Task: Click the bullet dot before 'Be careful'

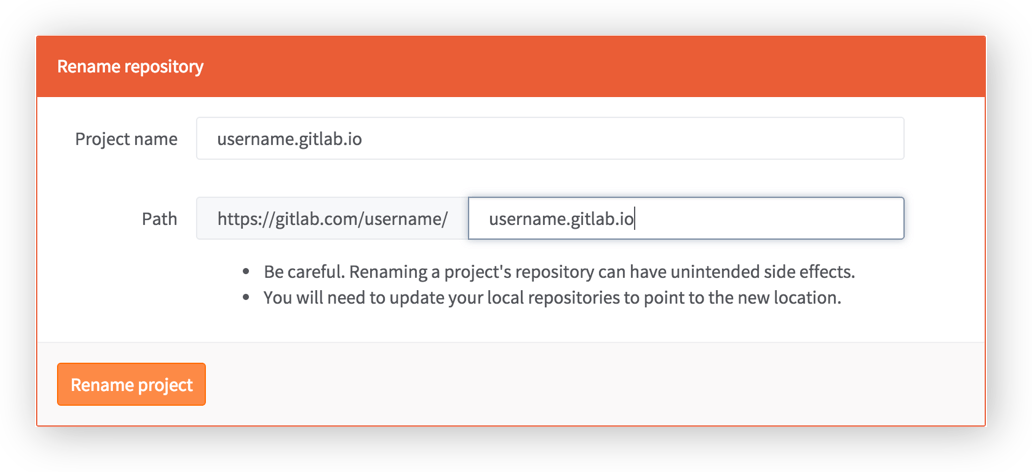Action: (246, 271)
